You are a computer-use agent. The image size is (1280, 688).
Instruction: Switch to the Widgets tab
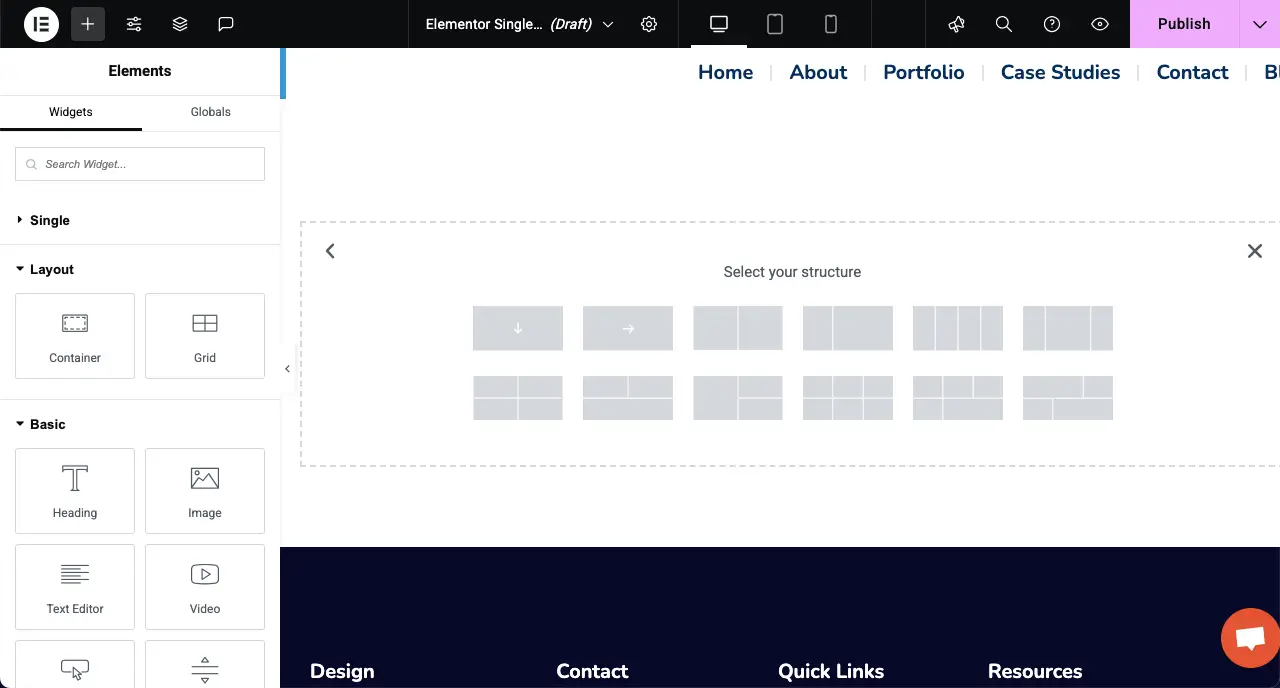(x=71, y=112)
